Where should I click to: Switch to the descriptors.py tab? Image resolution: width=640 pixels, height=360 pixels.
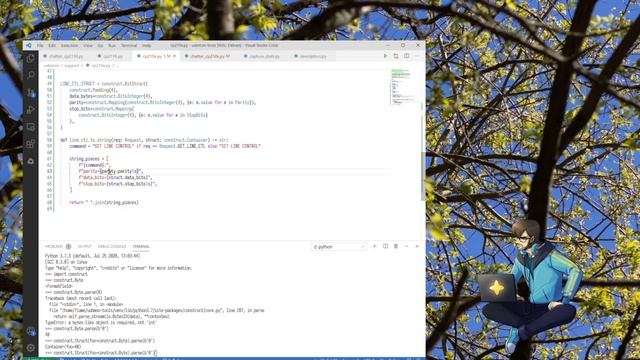tap(313, 56)
